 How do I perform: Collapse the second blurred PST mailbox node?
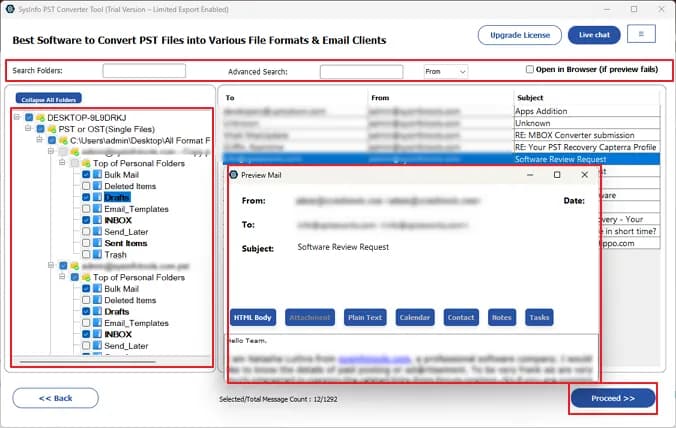(51, 265)
